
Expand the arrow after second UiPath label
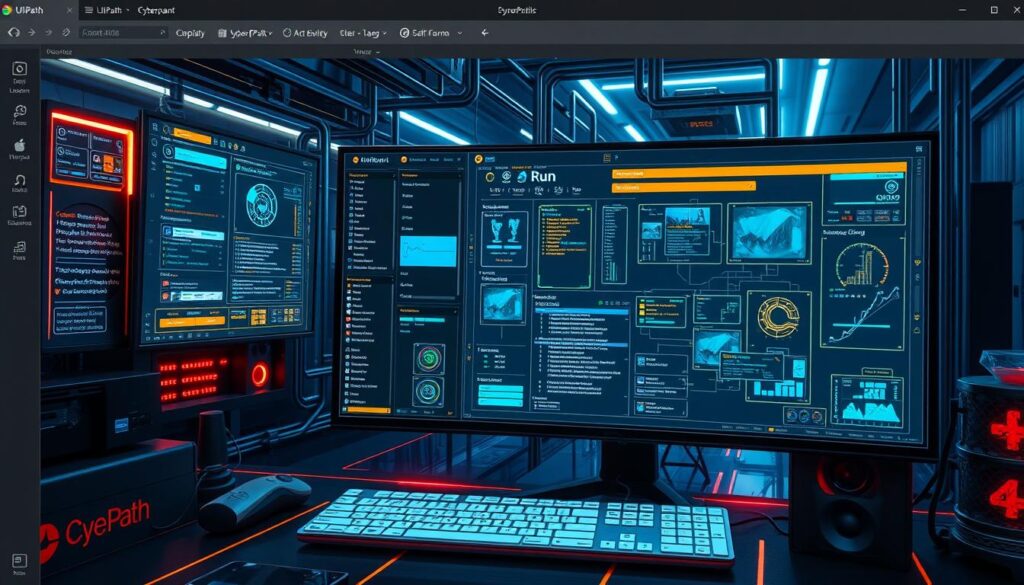tap(127, 10)
